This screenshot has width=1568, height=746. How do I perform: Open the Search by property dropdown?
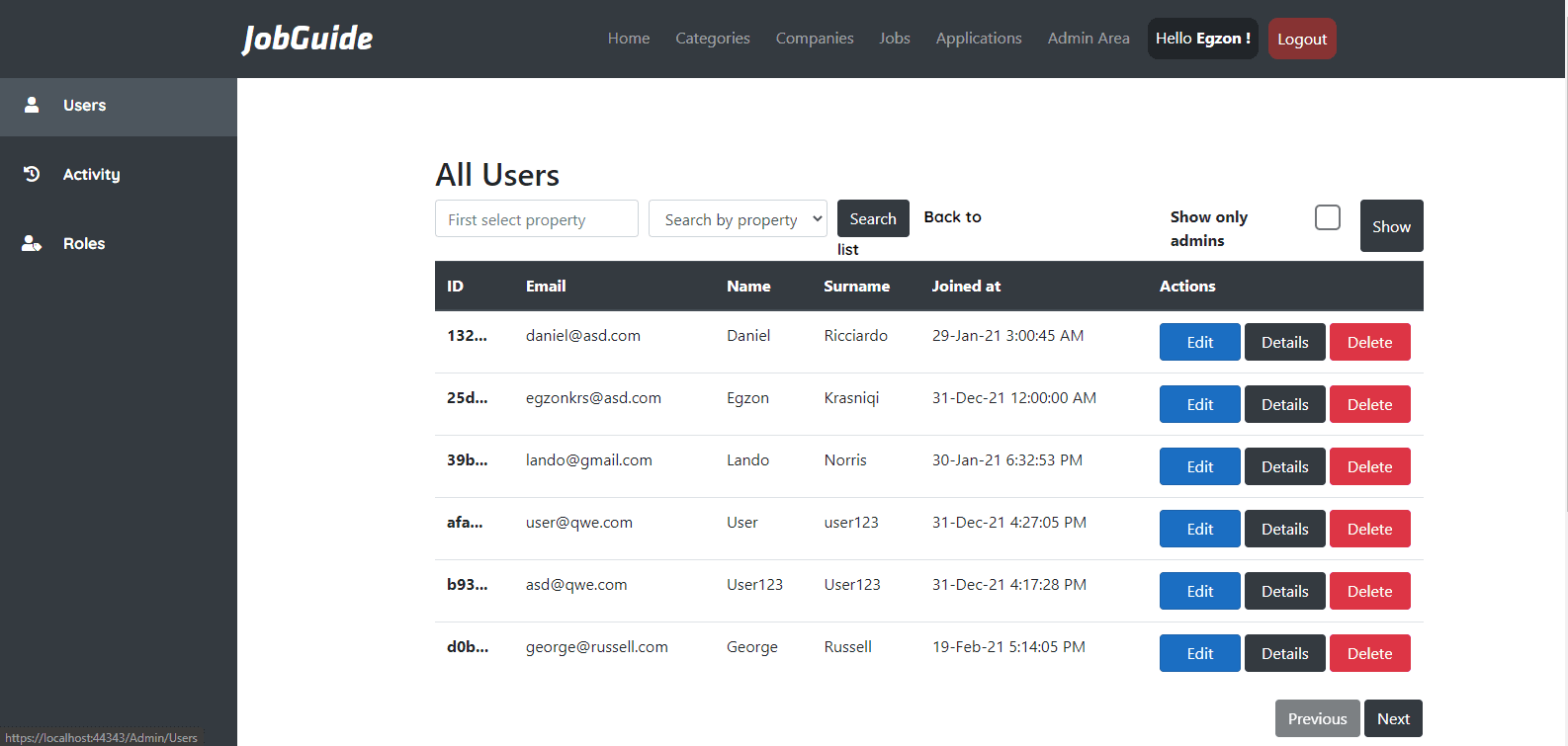738,219
